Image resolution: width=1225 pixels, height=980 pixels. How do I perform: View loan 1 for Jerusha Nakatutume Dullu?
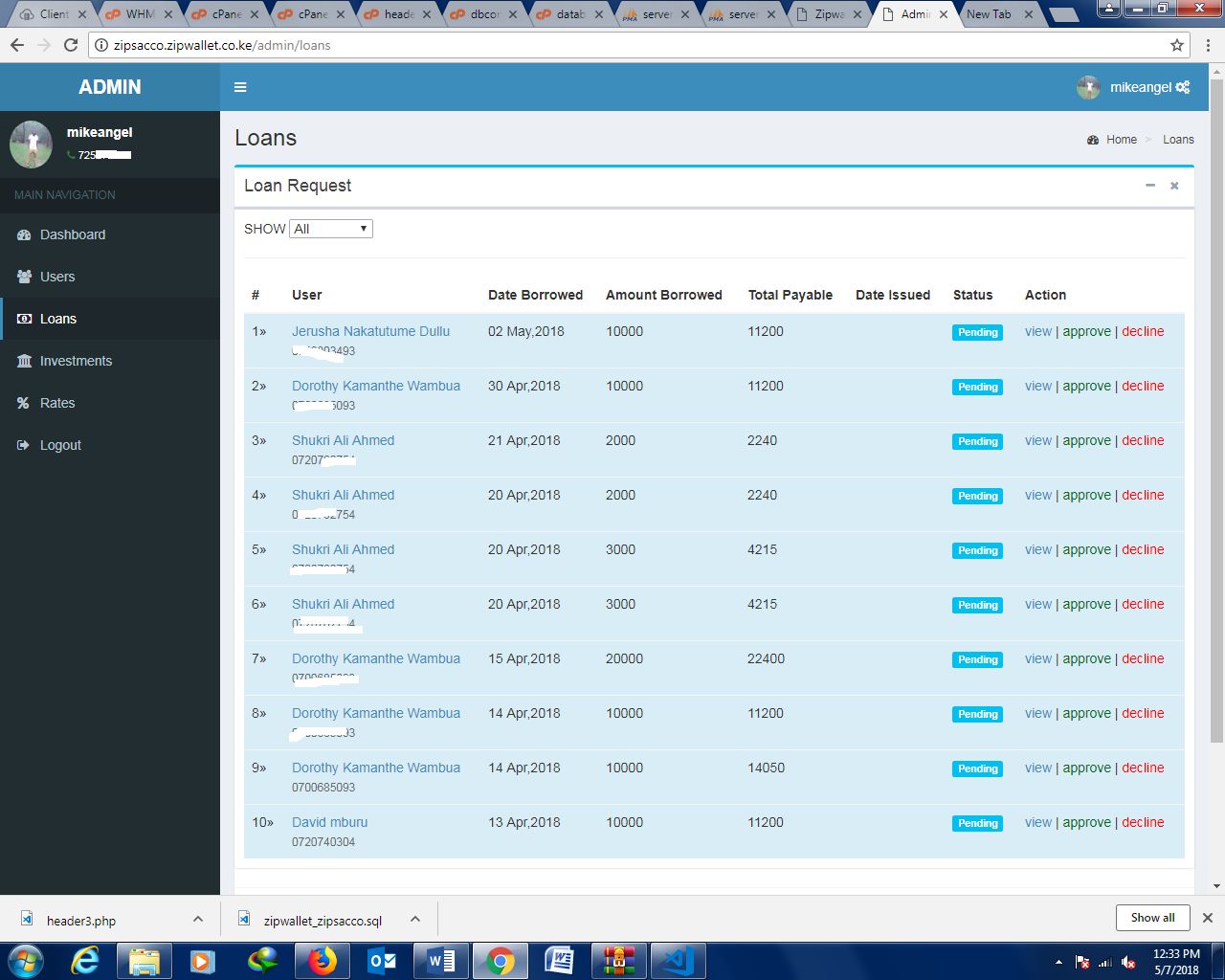(1037, 331)
